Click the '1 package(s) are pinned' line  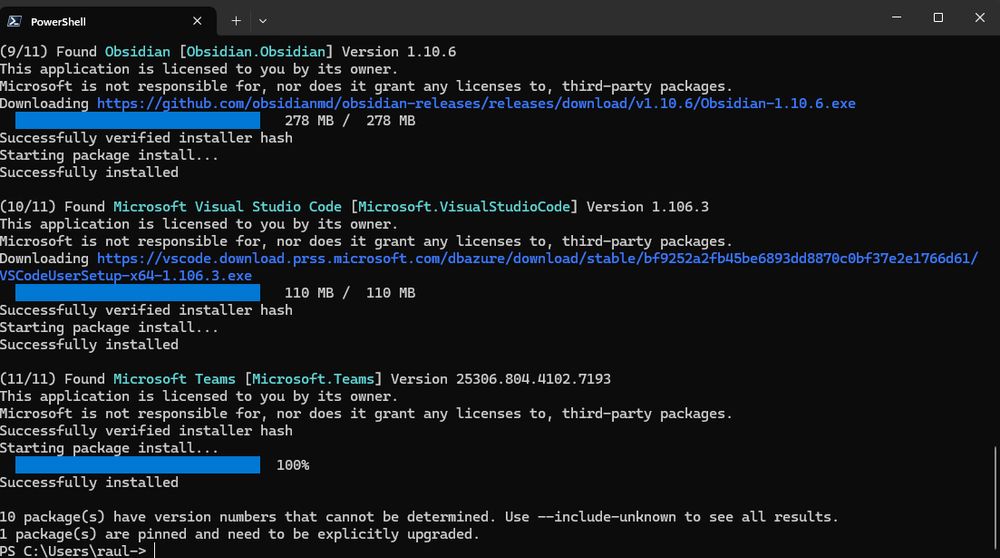click(x=240, y=534)
